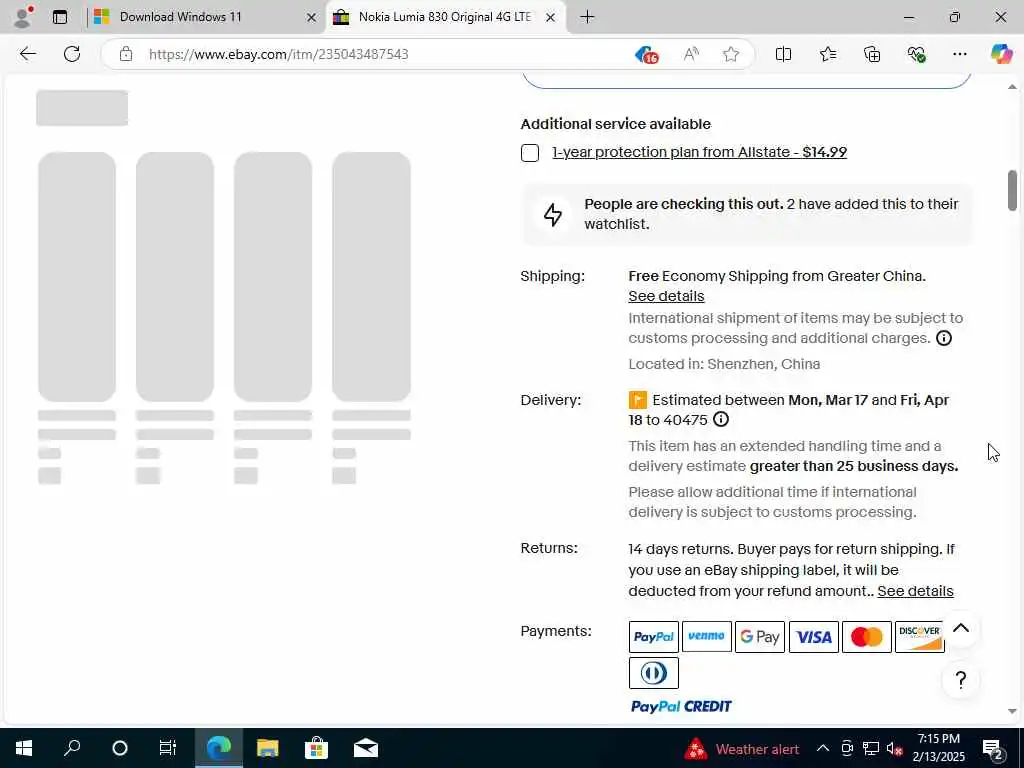This screenshot has width=1024, height=768.
Task: Open the Allstate protection plan $14.99 link
Action: tap(699, 152)
